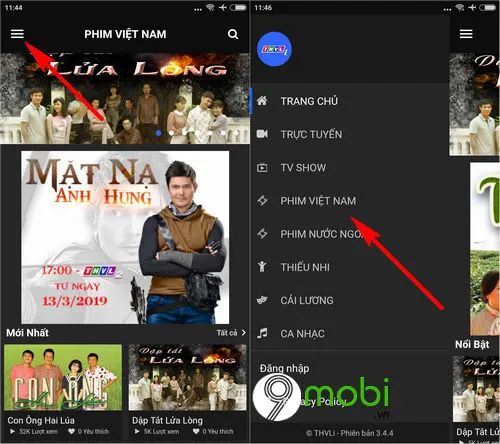Tap the Nổi Bật section heading
This screenshot has width=500, height=444.
tap(472, 344)
